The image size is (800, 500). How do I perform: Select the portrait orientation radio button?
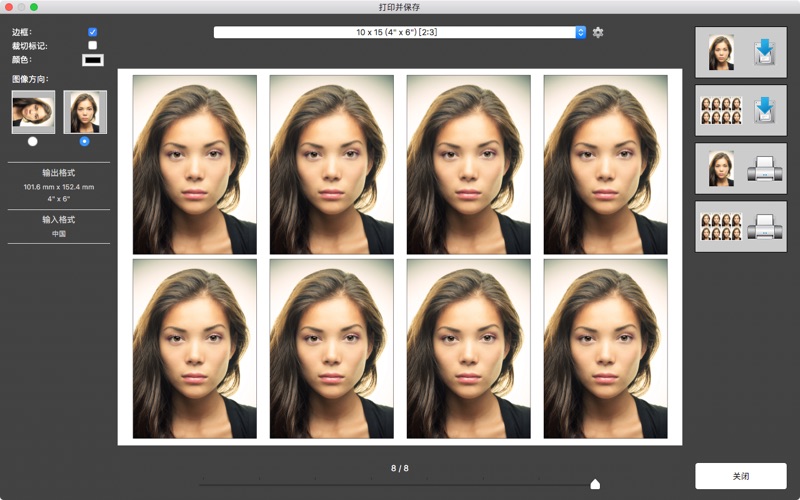[84, 141]
